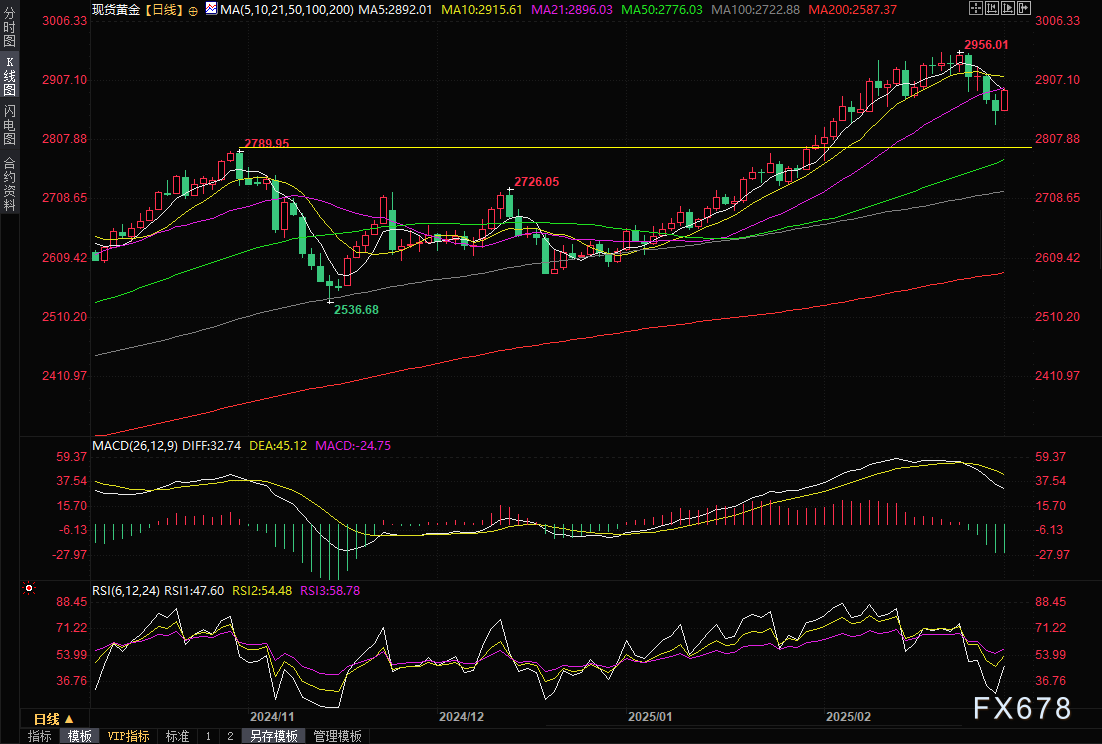Click the 2536.68 low price label

click(x=355, y=310)
